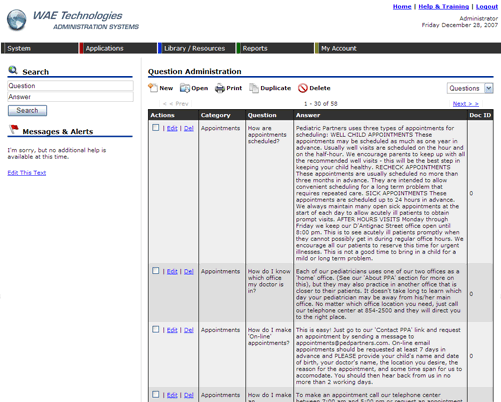Click the Messages & Alerts flag icon
The width and height of the screenshot is (501, 402).
tap(14, 129)
